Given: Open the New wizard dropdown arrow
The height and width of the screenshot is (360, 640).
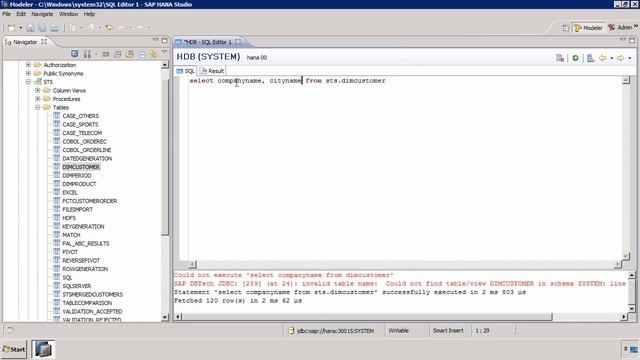Looking at the screenshot, I should 20,28.
